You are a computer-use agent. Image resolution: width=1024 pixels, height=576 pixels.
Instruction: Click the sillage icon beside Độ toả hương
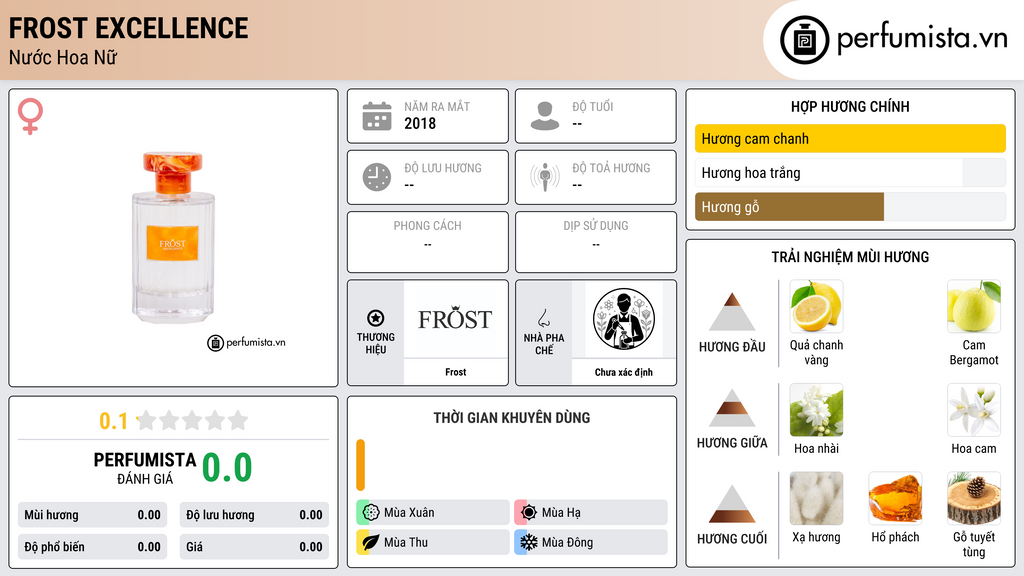[545, 177]
